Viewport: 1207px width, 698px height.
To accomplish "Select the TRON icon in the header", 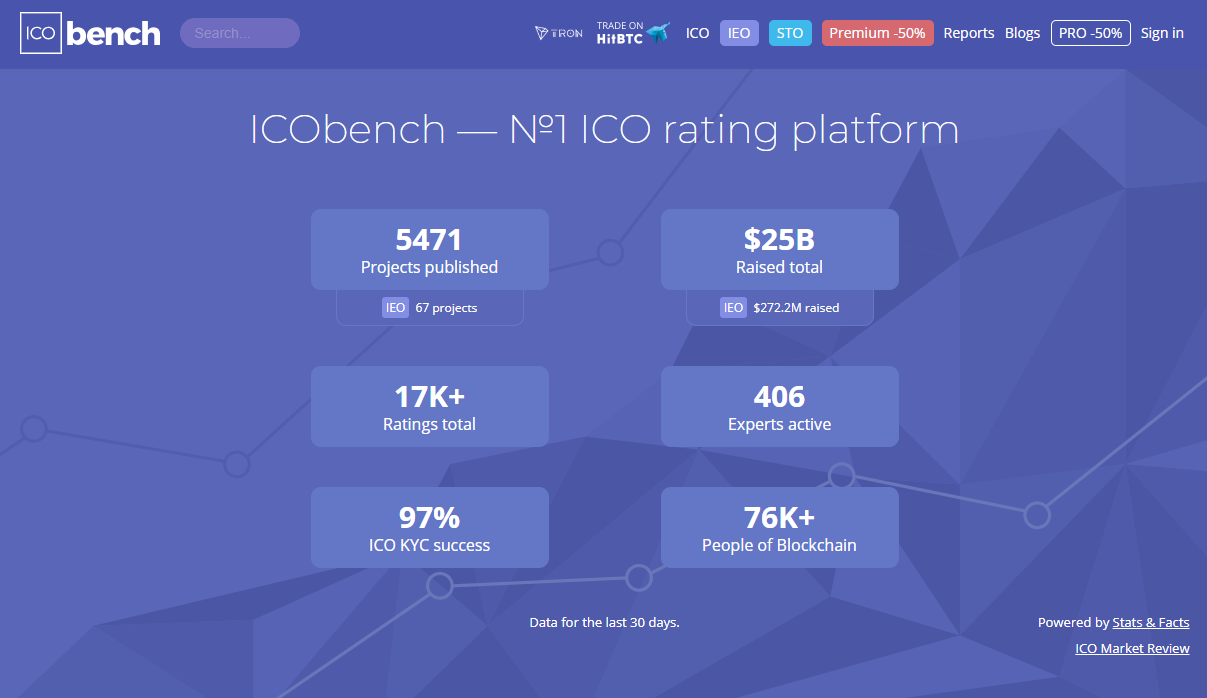I will click(x=557, y=33).
